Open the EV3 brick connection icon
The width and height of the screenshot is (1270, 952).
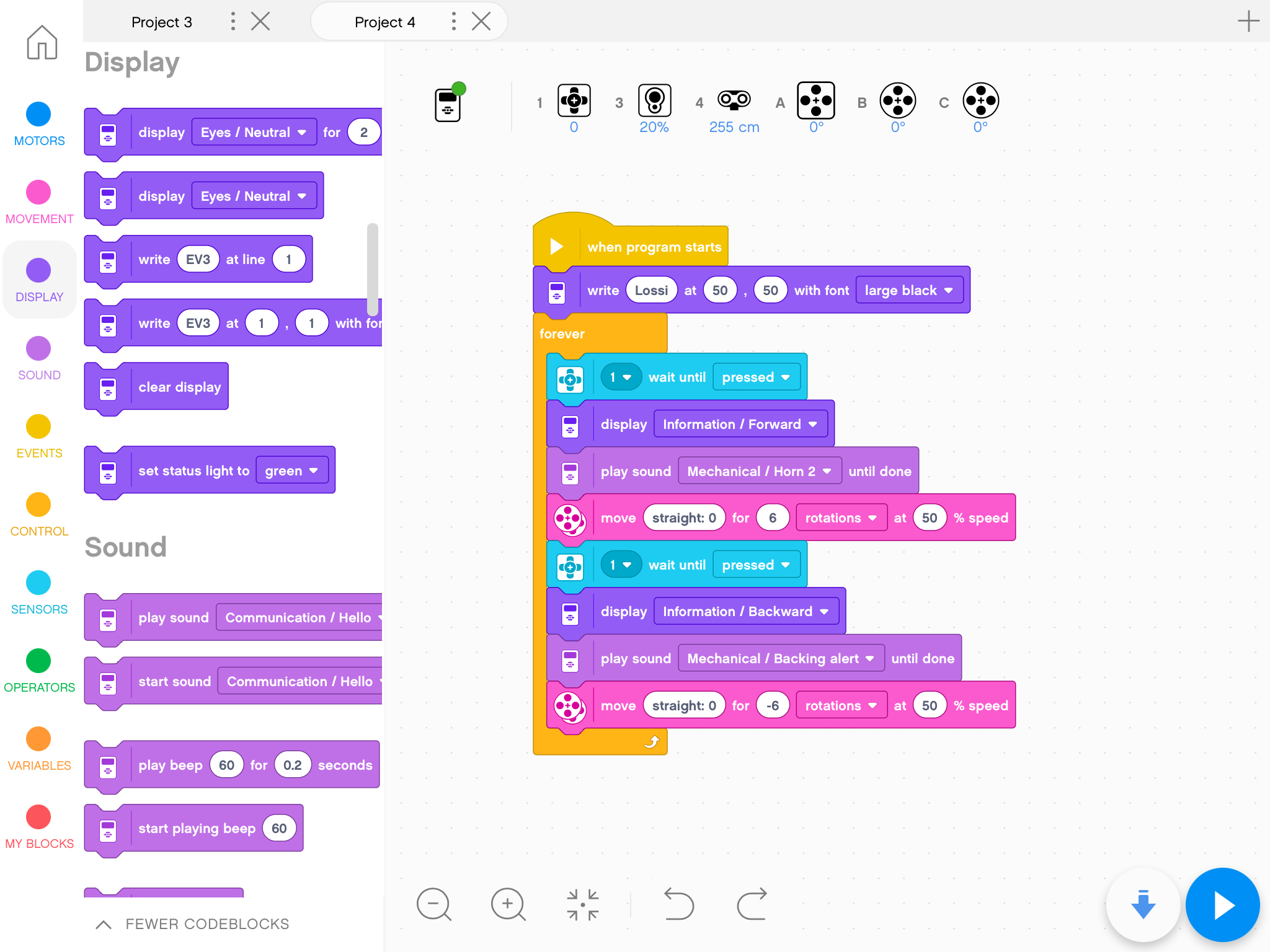pos(449,104)
